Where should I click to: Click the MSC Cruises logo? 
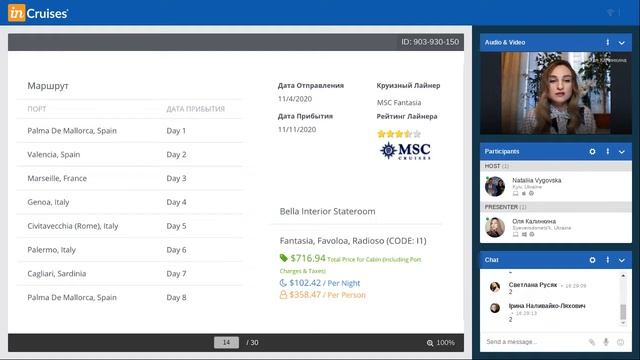point(405,151)
